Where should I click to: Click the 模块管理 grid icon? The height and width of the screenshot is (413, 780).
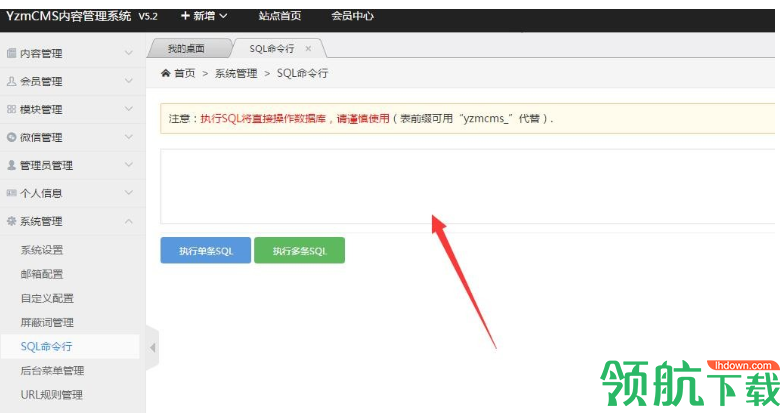click(11, 109)
